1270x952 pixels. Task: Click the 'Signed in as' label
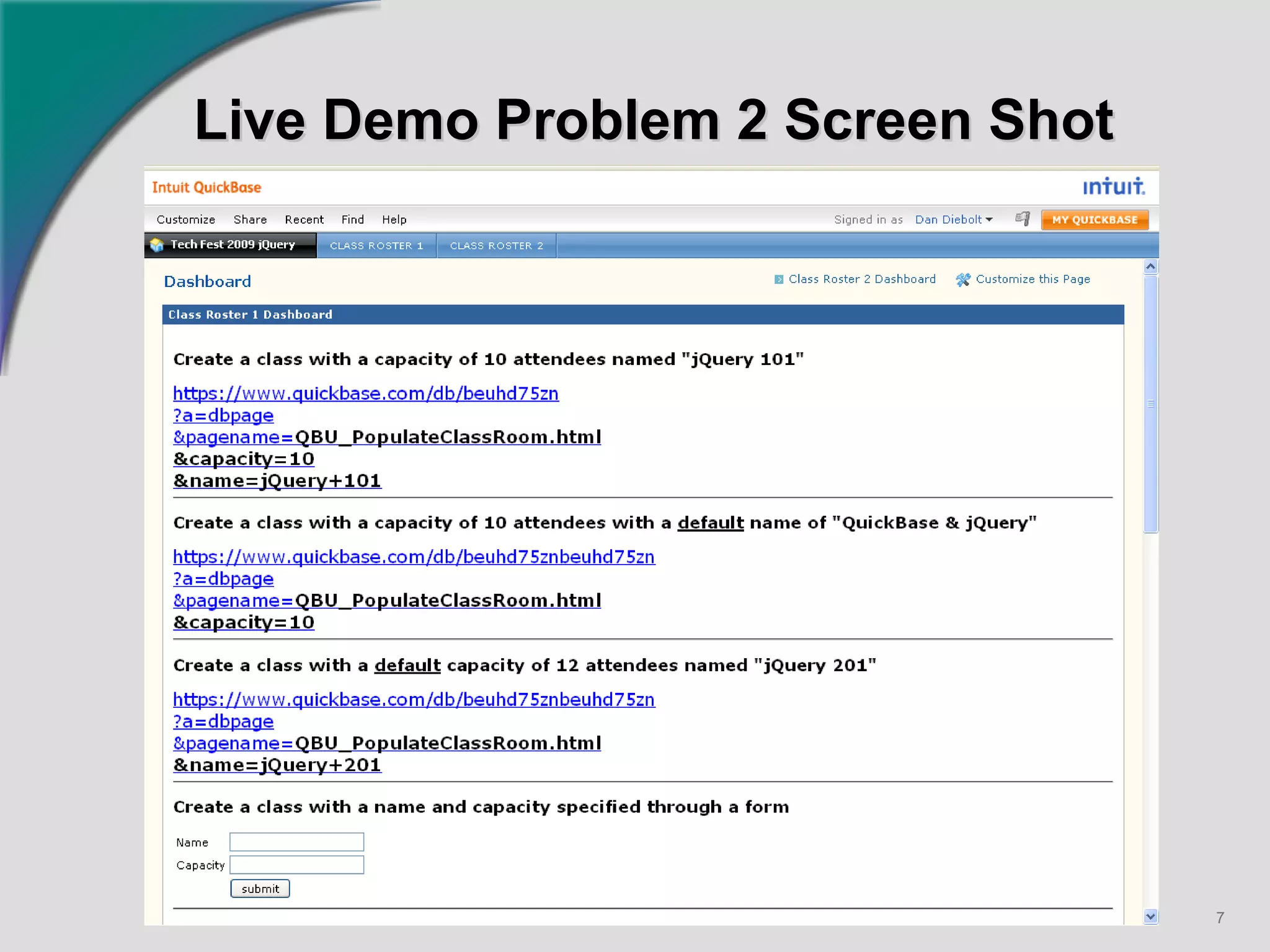868,219
